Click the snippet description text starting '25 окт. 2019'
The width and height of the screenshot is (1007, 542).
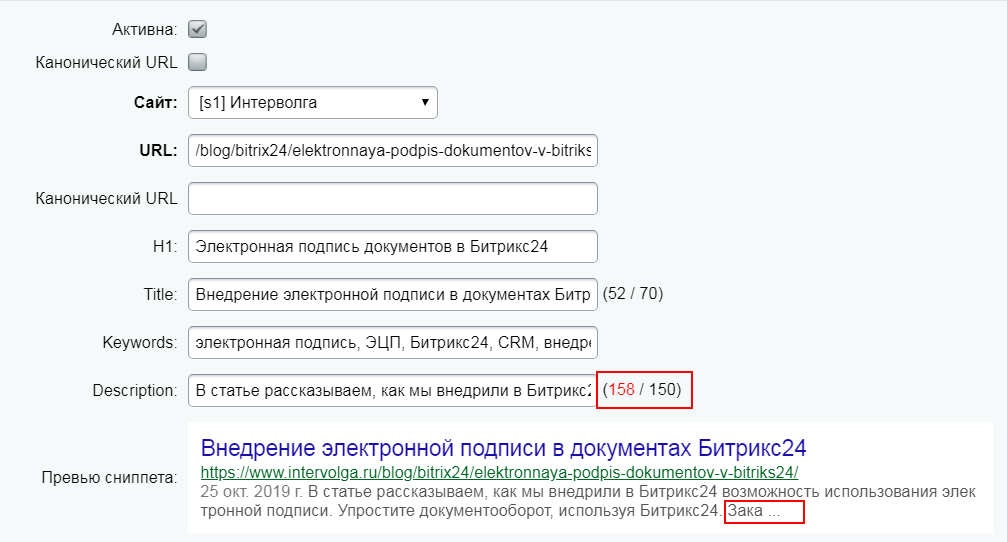pyautogui.click(x=588, y=502)
